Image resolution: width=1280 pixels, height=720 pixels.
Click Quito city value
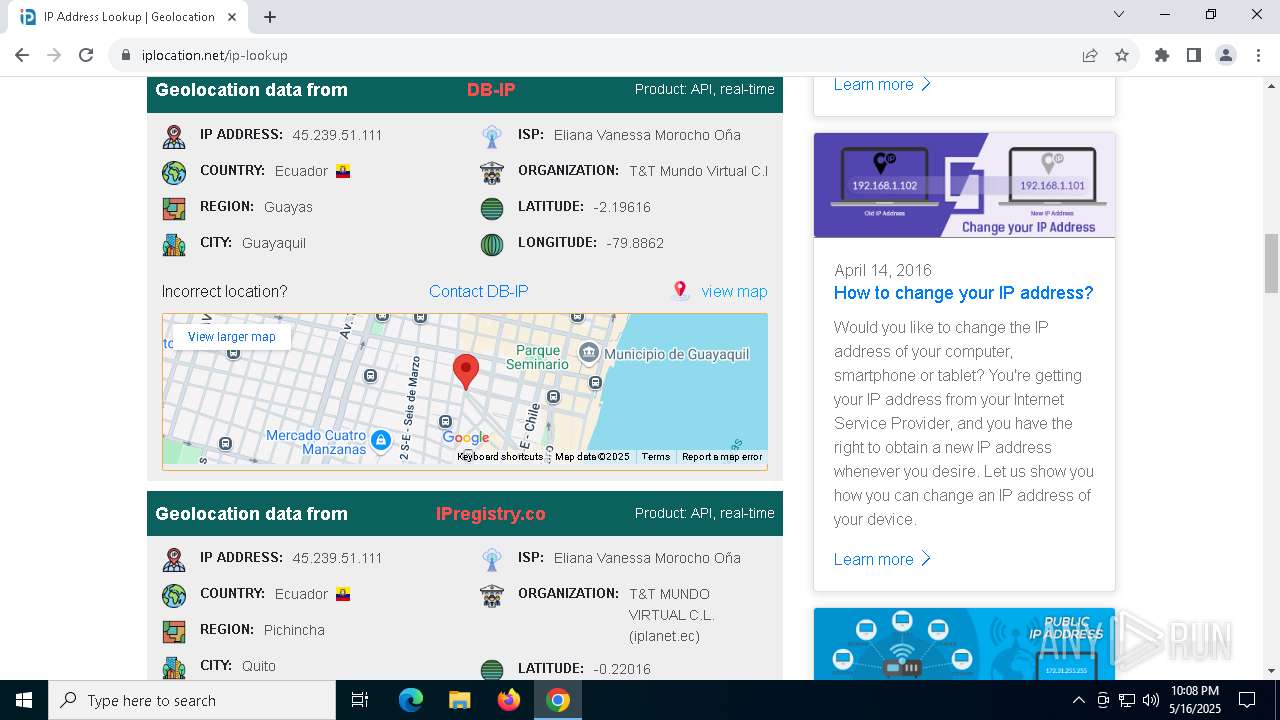pos(259,666)
